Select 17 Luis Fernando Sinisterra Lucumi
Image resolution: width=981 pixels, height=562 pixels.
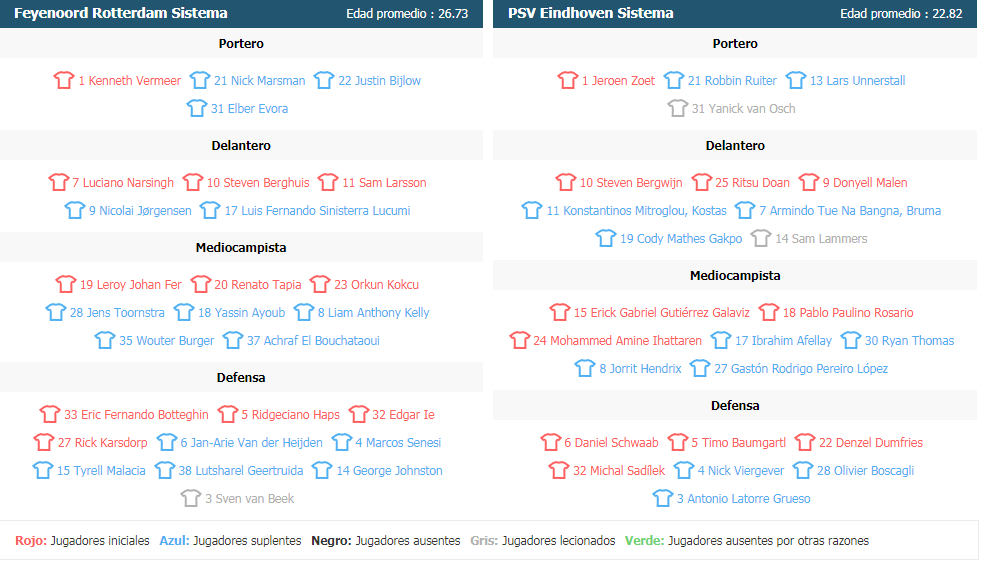(x=317, y=211)
